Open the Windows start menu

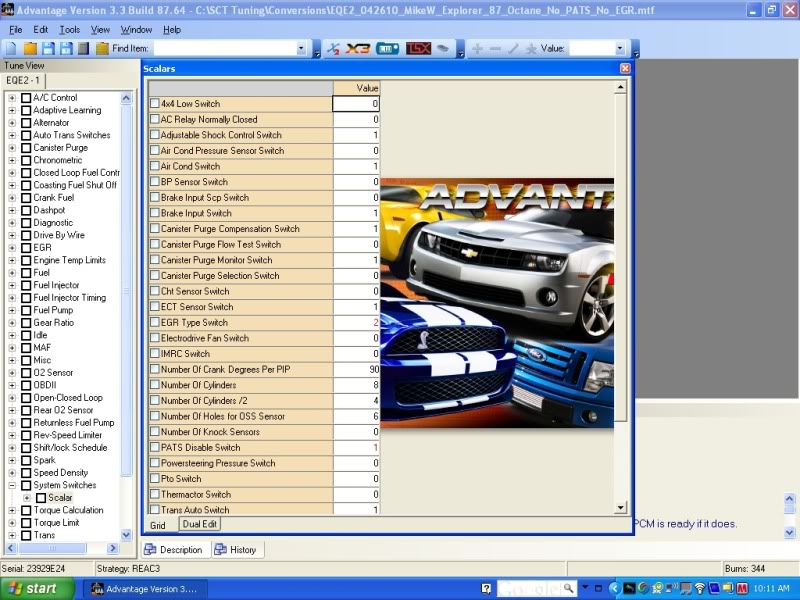pyautogui.click(x=37, y=589)
